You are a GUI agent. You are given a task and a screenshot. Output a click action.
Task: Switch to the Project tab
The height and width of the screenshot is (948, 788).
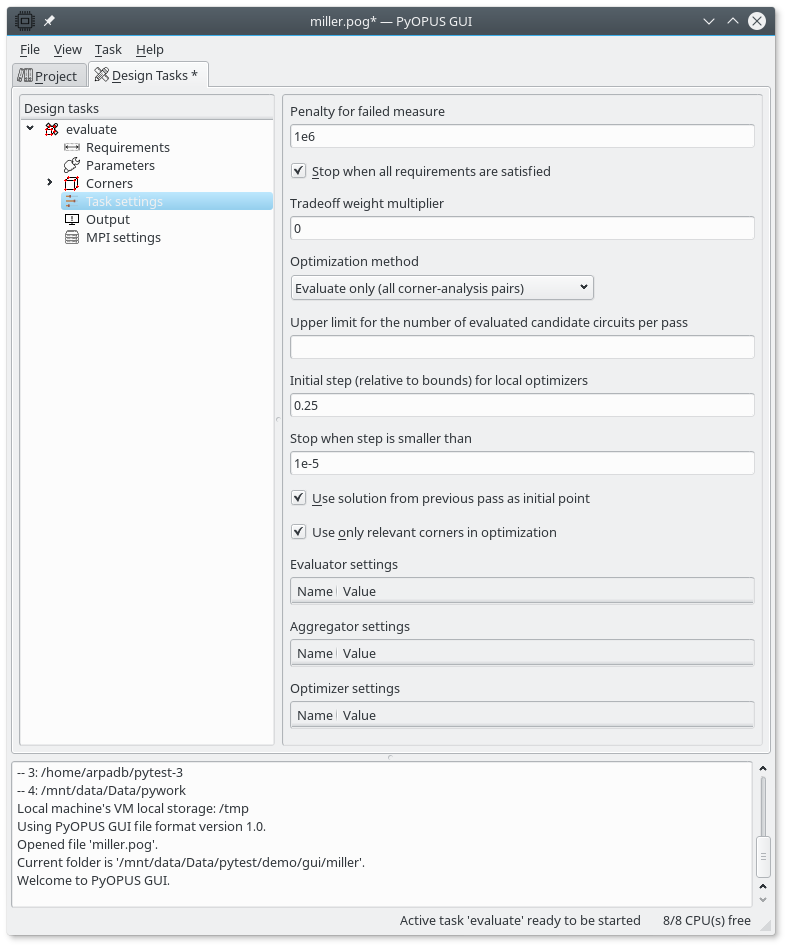47,75
